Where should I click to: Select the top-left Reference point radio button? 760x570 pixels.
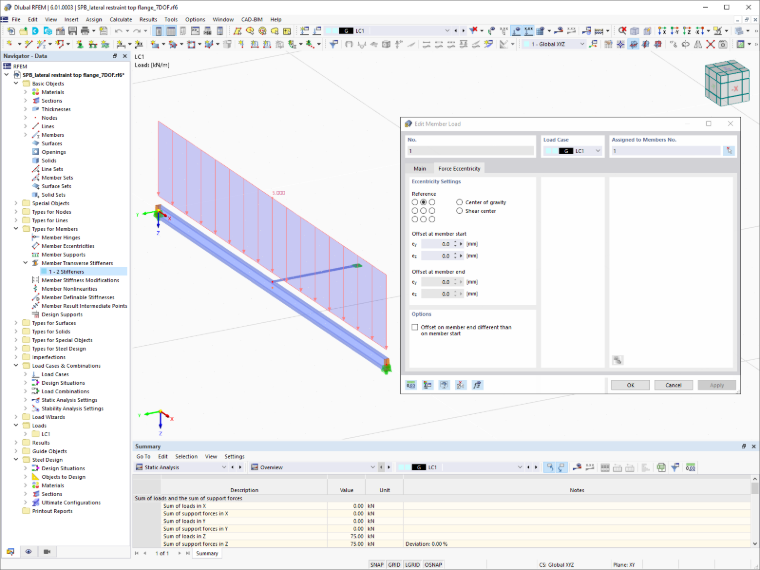coord(415,202)
